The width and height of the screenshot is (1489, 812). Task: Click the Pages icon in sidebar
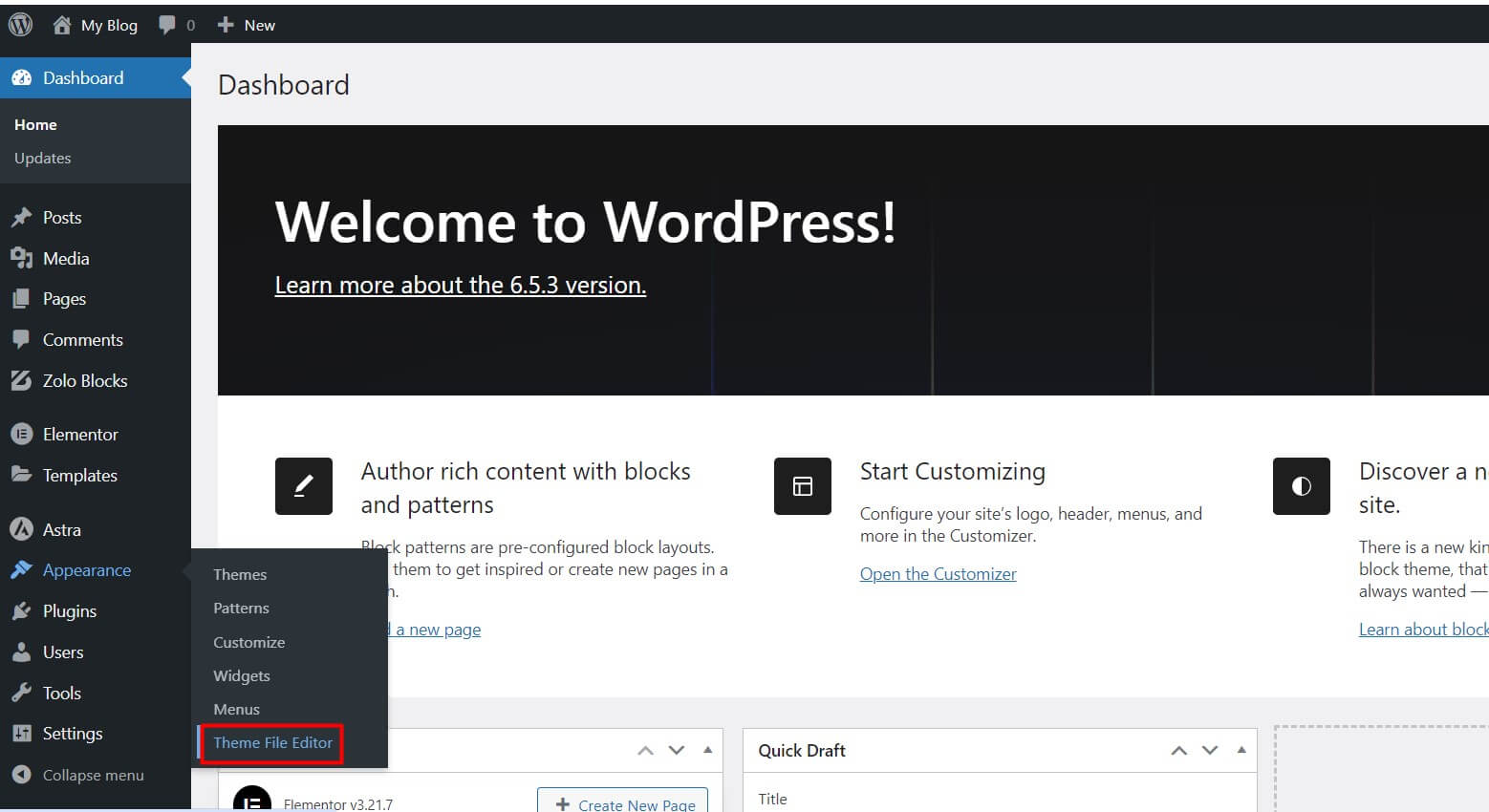click(21, 299)
